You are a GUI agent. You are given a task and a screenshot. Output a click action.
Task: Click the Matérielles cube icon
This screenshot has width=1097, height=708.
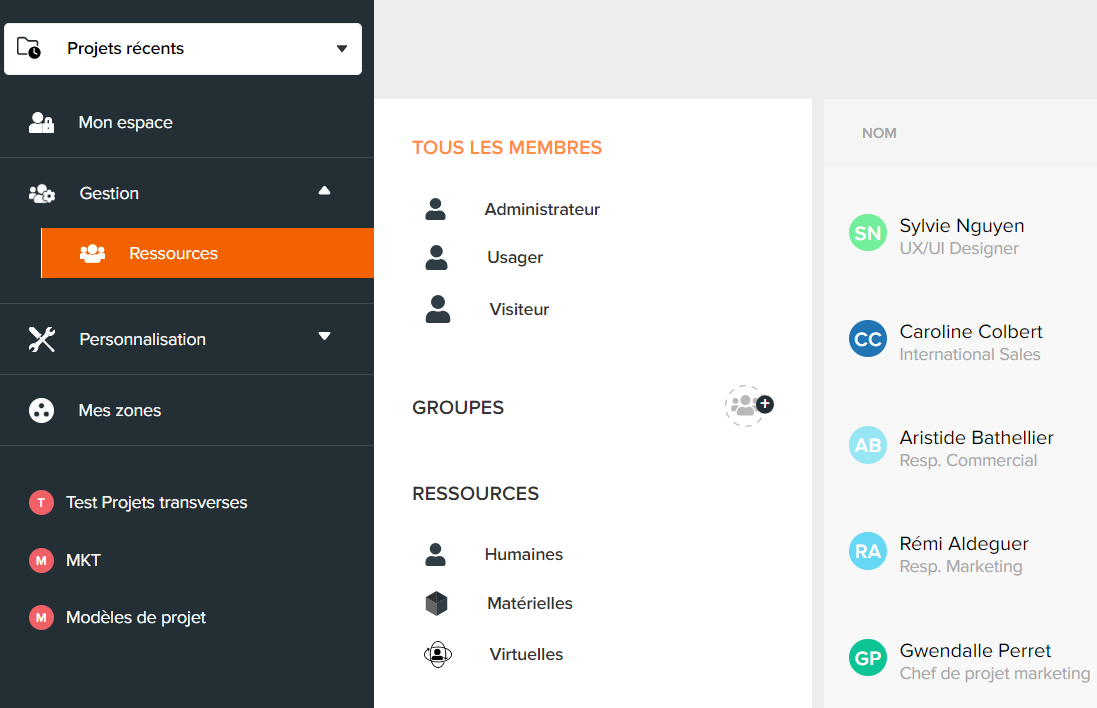coord(437,603)
